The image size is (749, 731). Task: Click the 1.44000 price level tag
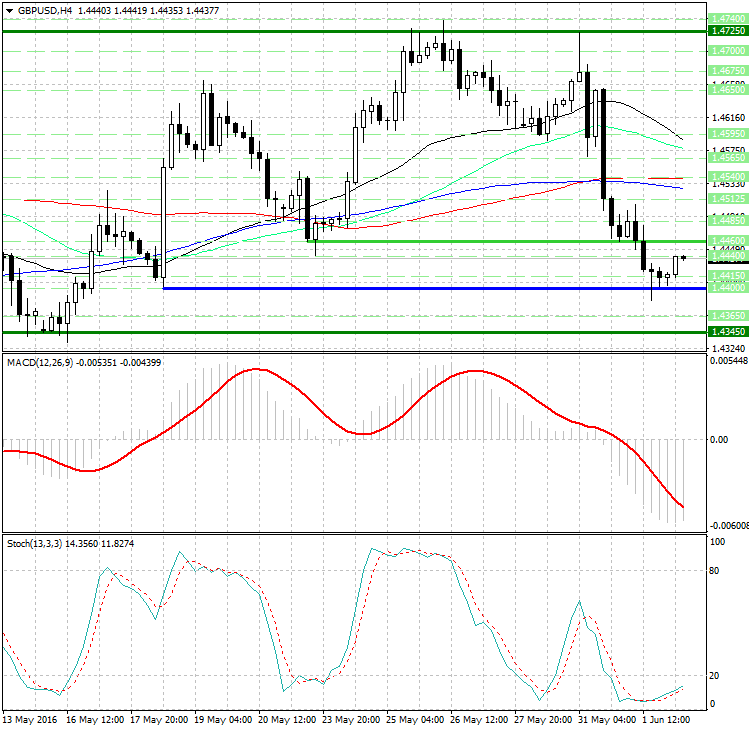(x=725, y=287)
